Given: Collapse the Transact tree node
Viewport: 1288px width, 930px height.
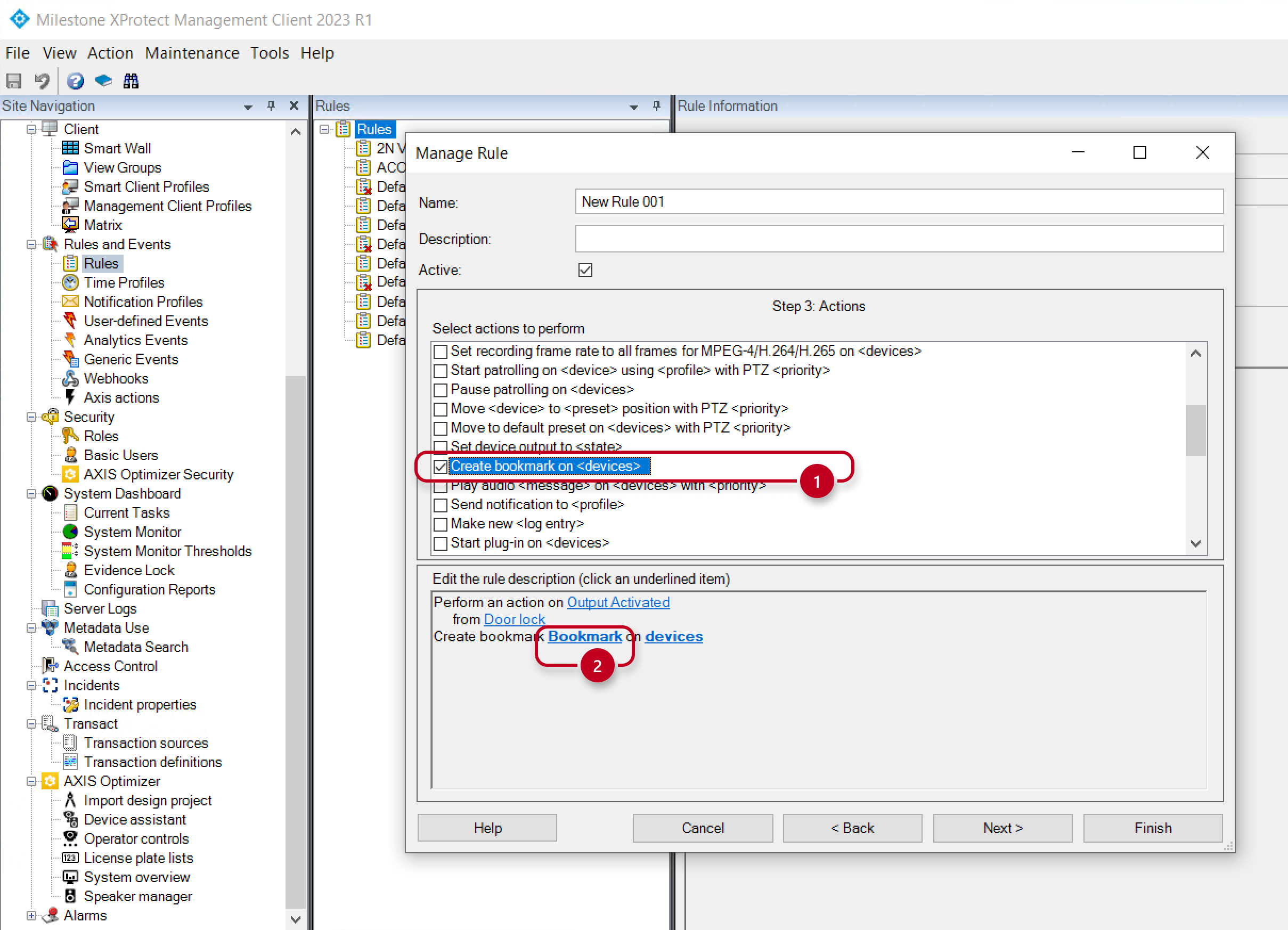Looking at the screenshot, I should click(32, 724).
